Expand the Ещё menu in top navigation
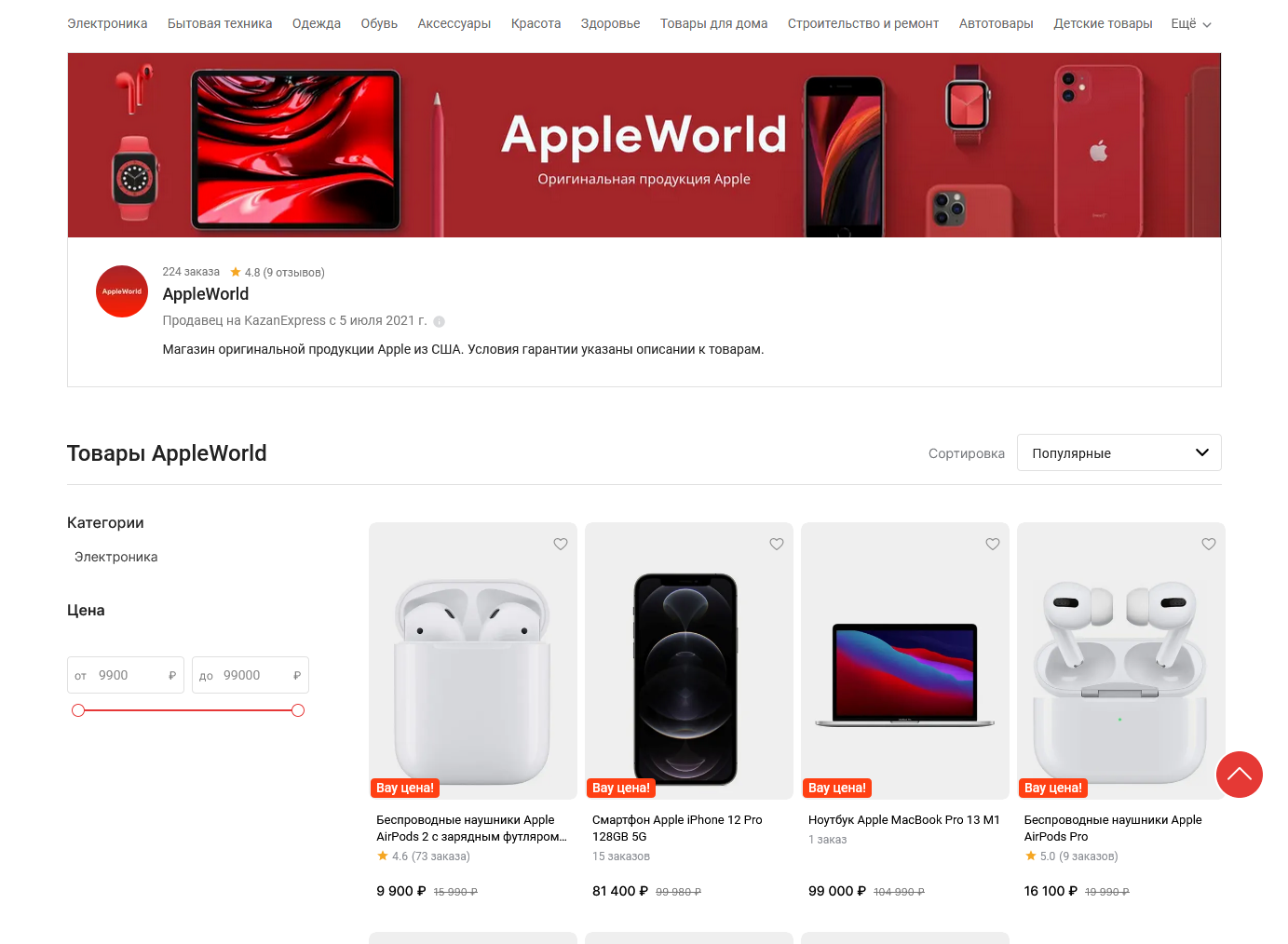 pos(1191,24)
